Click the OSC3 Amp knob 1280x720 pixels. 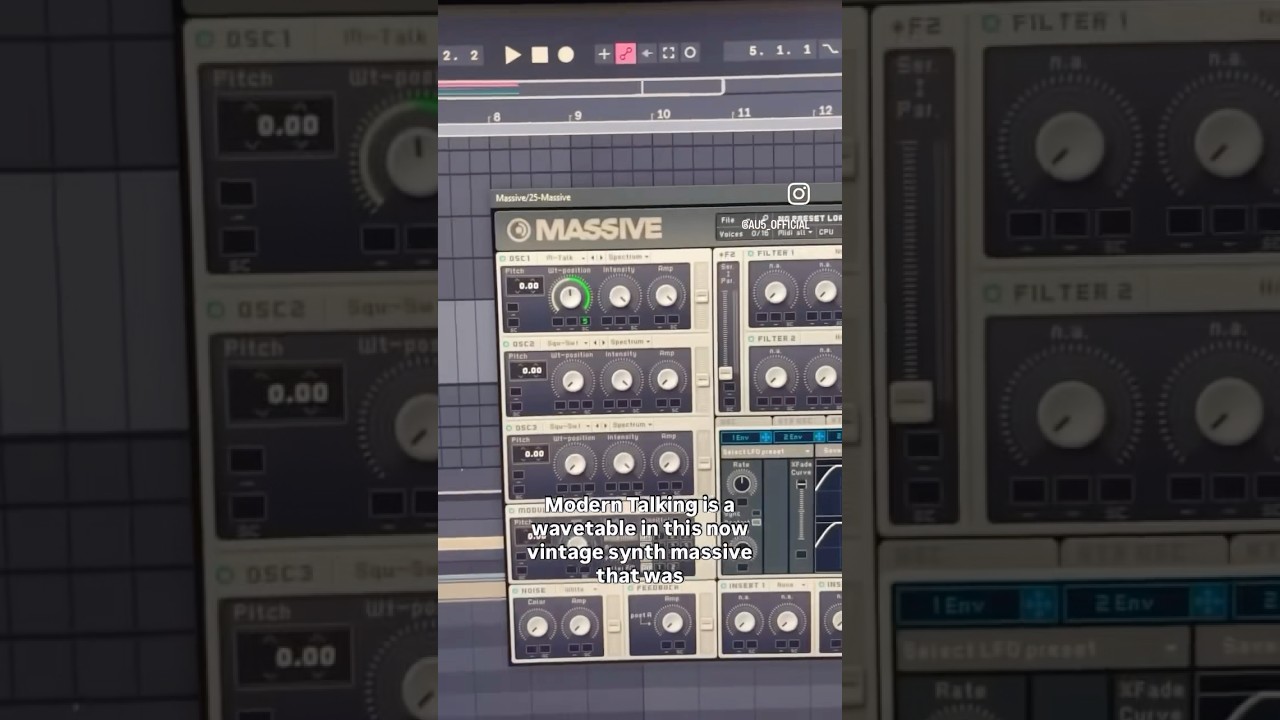coord(668,461)
